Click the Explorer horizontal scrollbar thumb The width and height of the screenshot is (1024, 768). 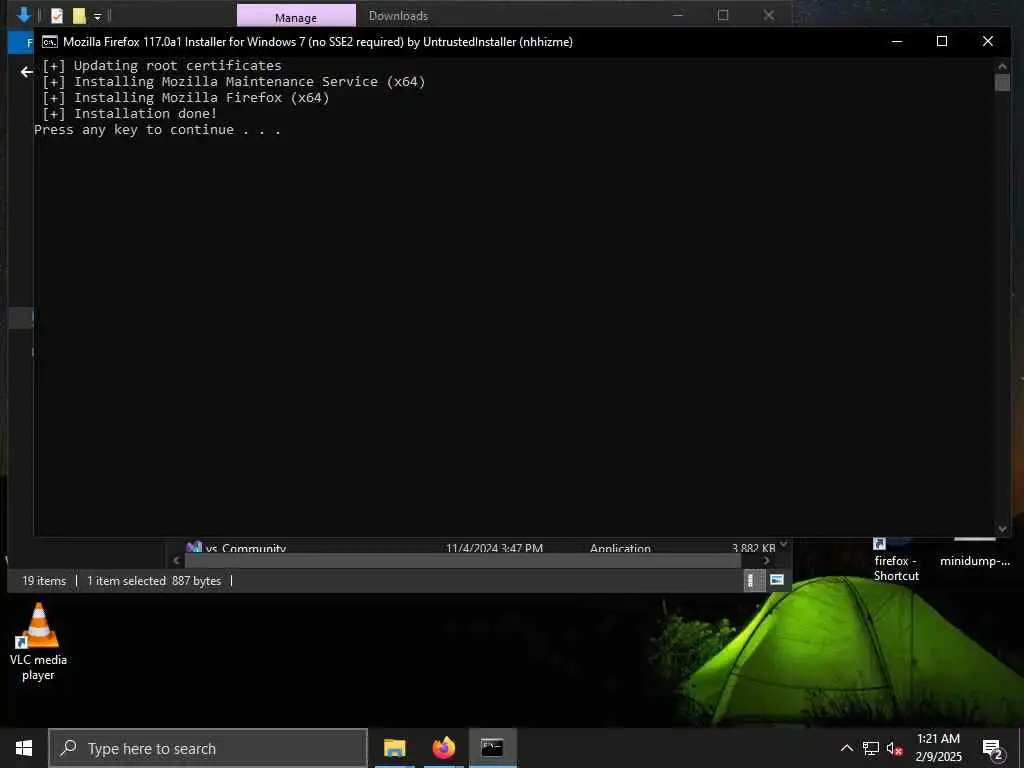point(462,560)
